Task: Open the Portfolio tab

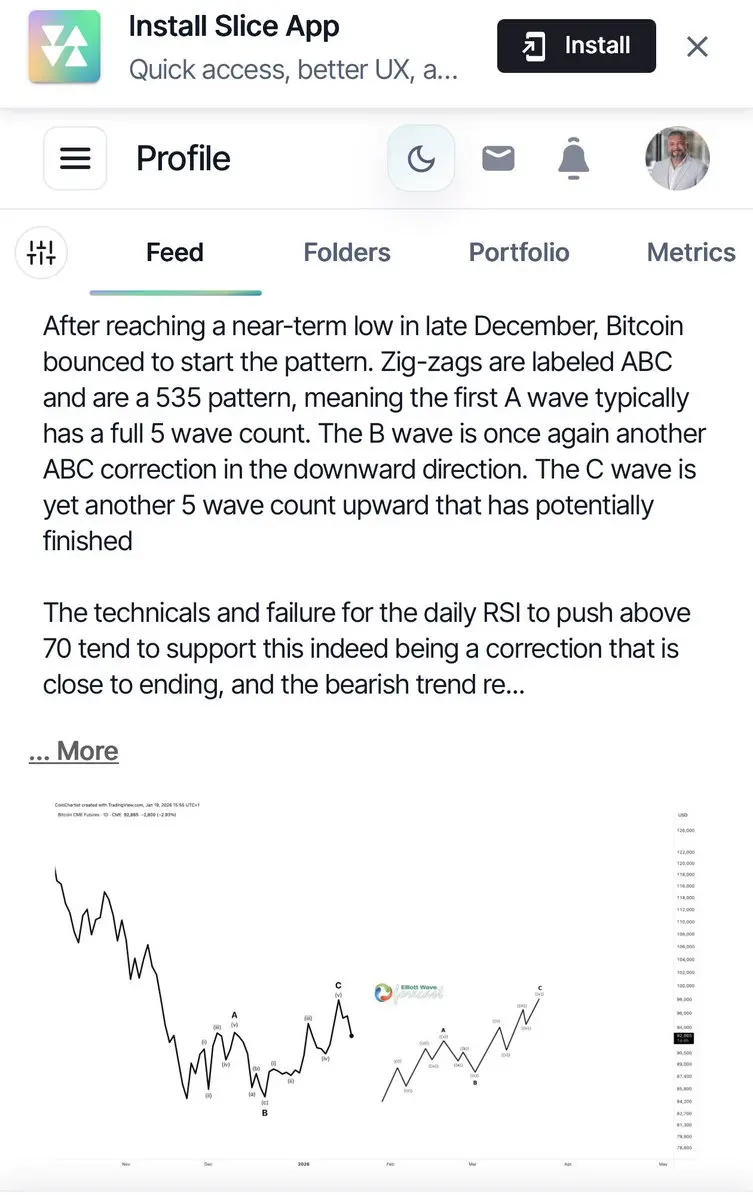Action: [519, 252]
